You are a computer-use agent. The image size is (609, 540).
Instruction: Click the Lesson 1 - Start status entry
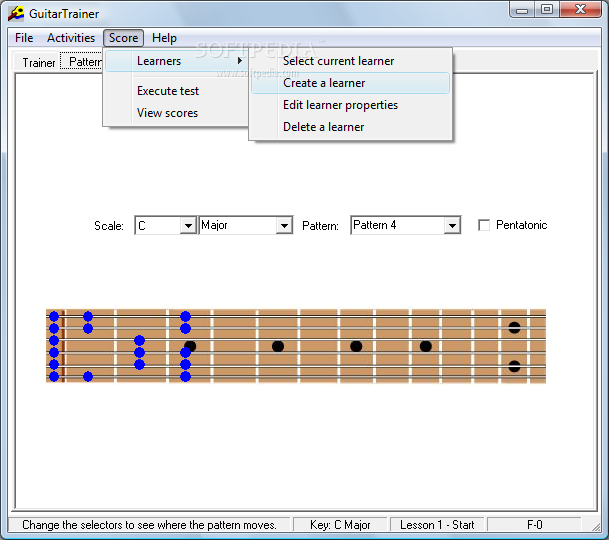[x=437, y=525]
